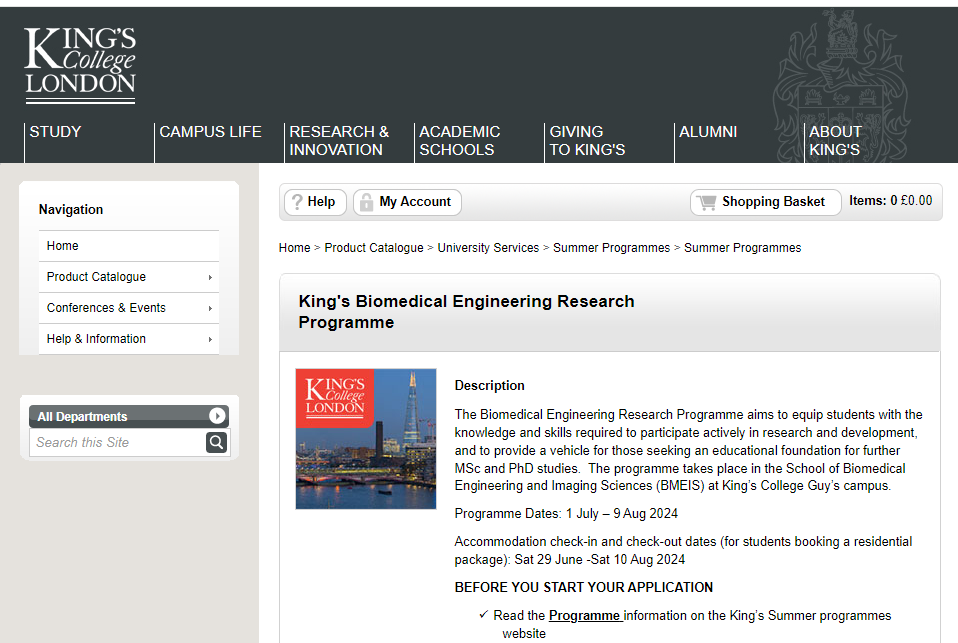
Task: Click the padlock My Account icon
Action: pos(366,202)
